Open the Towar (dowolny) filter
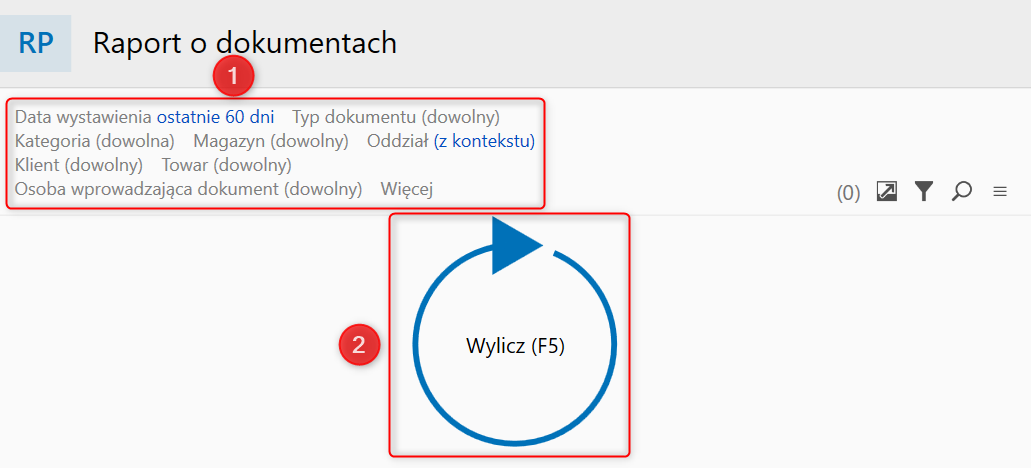This screenshot has height=468, width=1031. pyautogui.click(x=227, y=164)
